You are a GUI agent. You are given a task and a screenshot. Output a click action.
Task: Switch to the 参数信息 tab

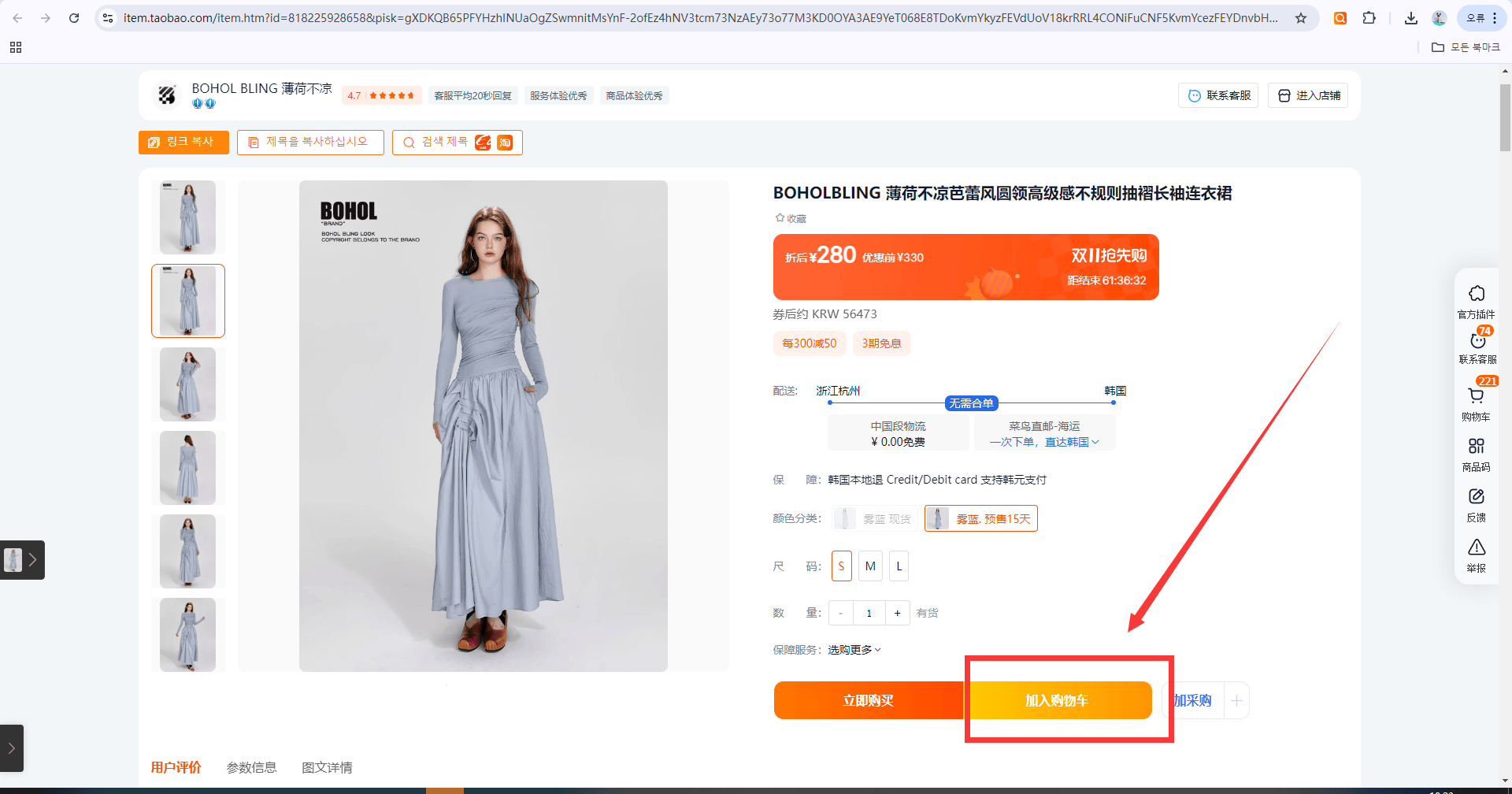click(x=251, y=767)
